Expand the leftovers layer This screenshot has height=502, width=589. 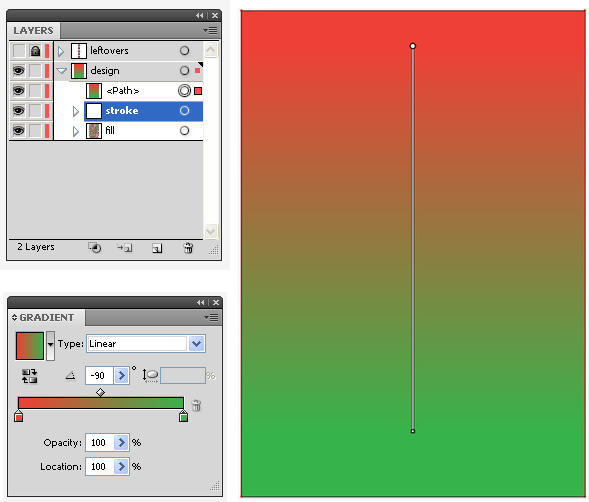coord(61,51)
